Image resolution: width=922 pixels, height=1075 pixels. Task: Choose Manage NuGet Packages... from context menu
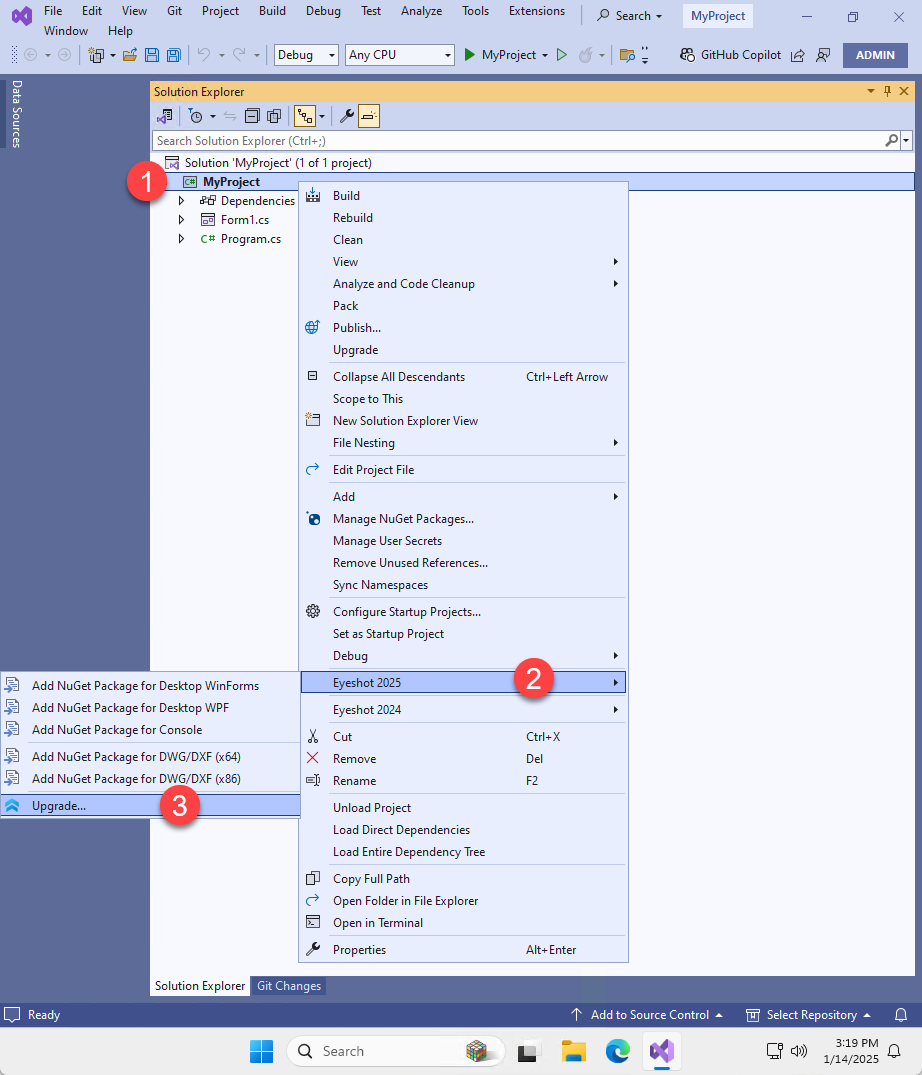403,519
